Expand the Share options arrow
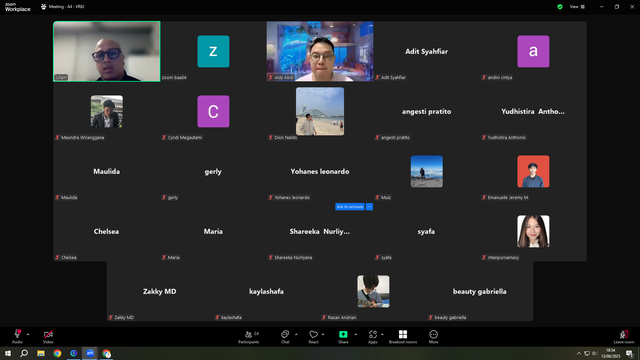The image size is (640, 360). [356, 334]
